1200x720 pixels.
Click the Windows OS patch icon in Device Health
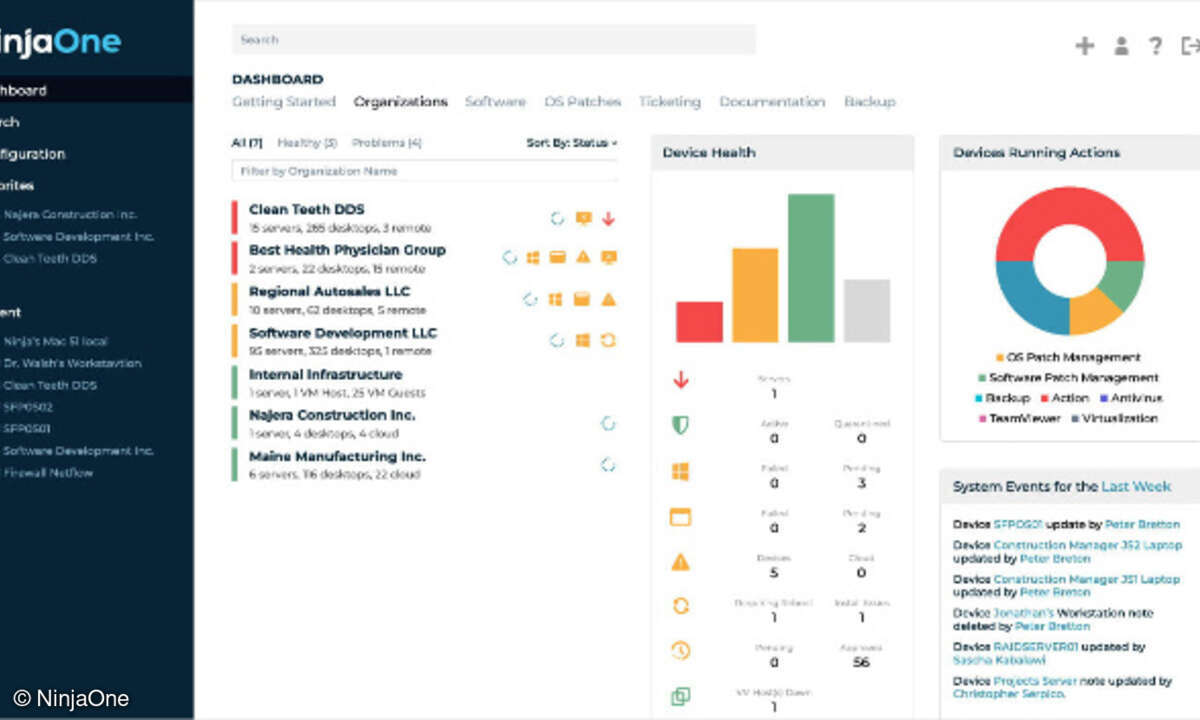point(681,471)
